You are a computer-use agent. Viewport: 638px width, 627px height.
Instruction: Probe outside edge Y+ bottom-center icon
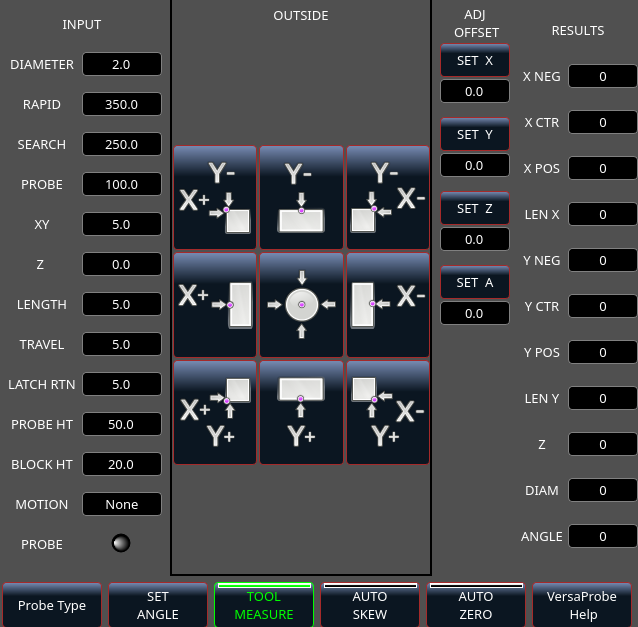coord(301,412)
